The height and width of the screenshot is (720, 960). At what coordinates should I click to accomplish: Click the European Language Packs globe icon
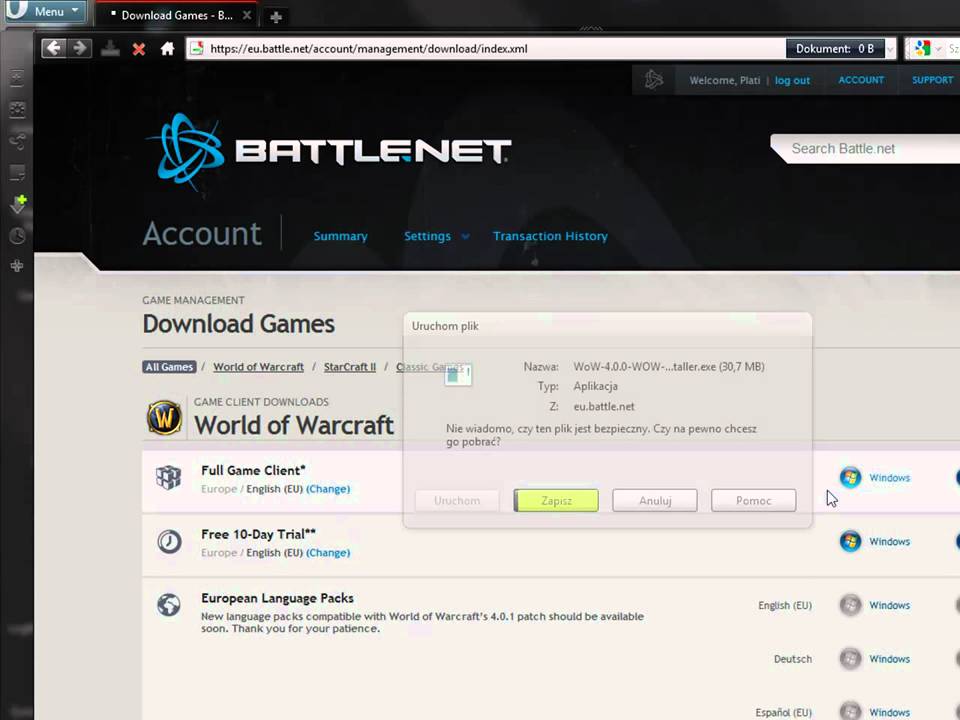pyautogui.click(x=168, y=604)
